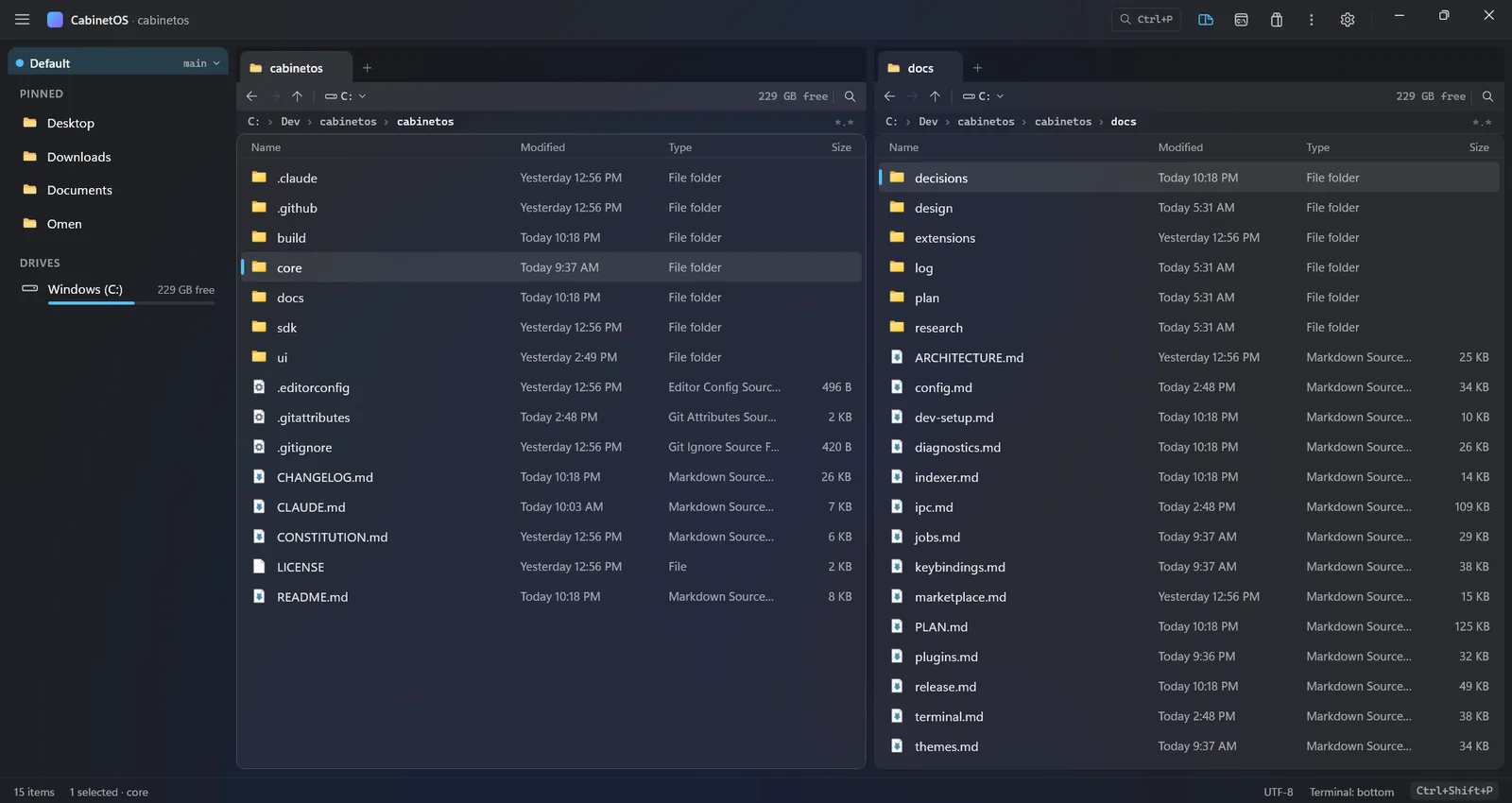This screenshot has width=1512, height=803.
Task: Expand the Default workspace main dropdown
Action: (x=201, y=63)
